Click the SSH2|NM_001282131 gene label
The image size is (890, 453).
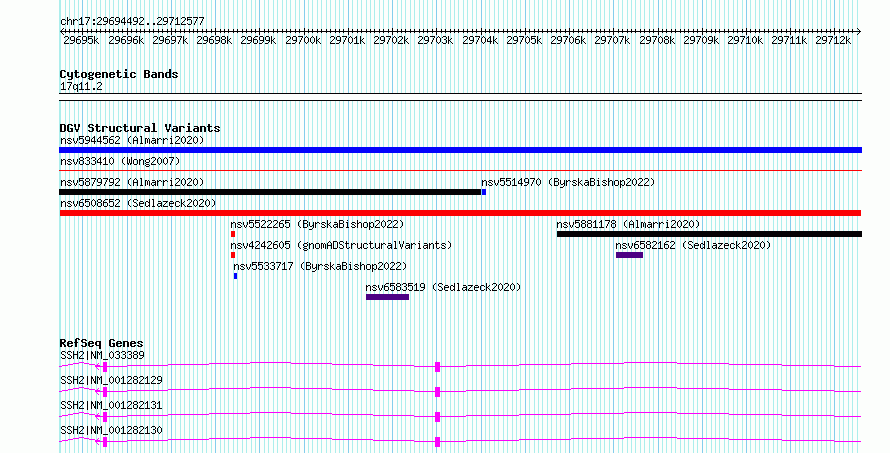click(x=111, y=405)
